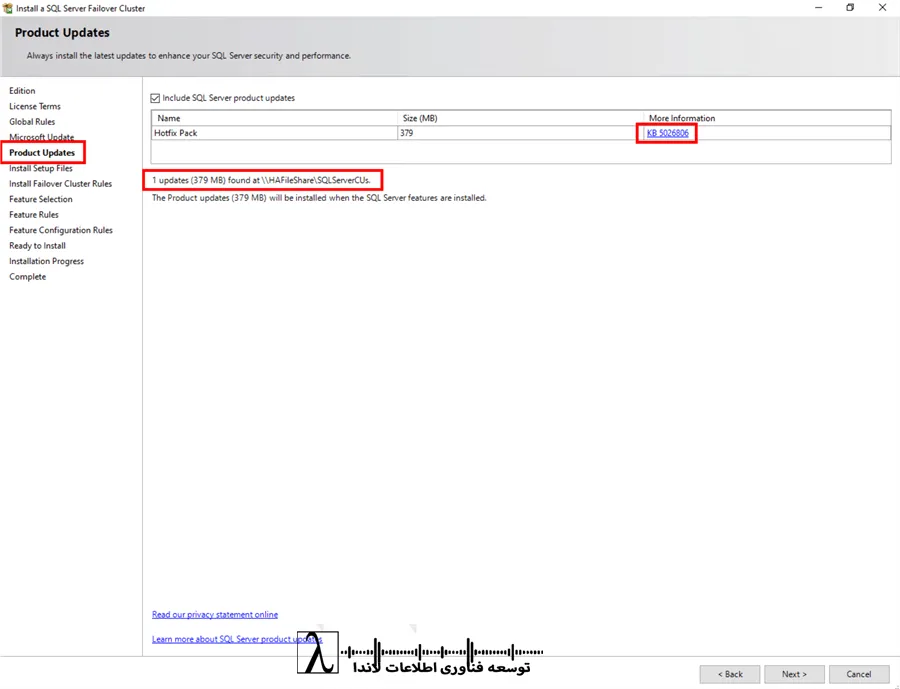Select the Install Setup Files step
Screen dimensions: 900x689
pos(41,168)
